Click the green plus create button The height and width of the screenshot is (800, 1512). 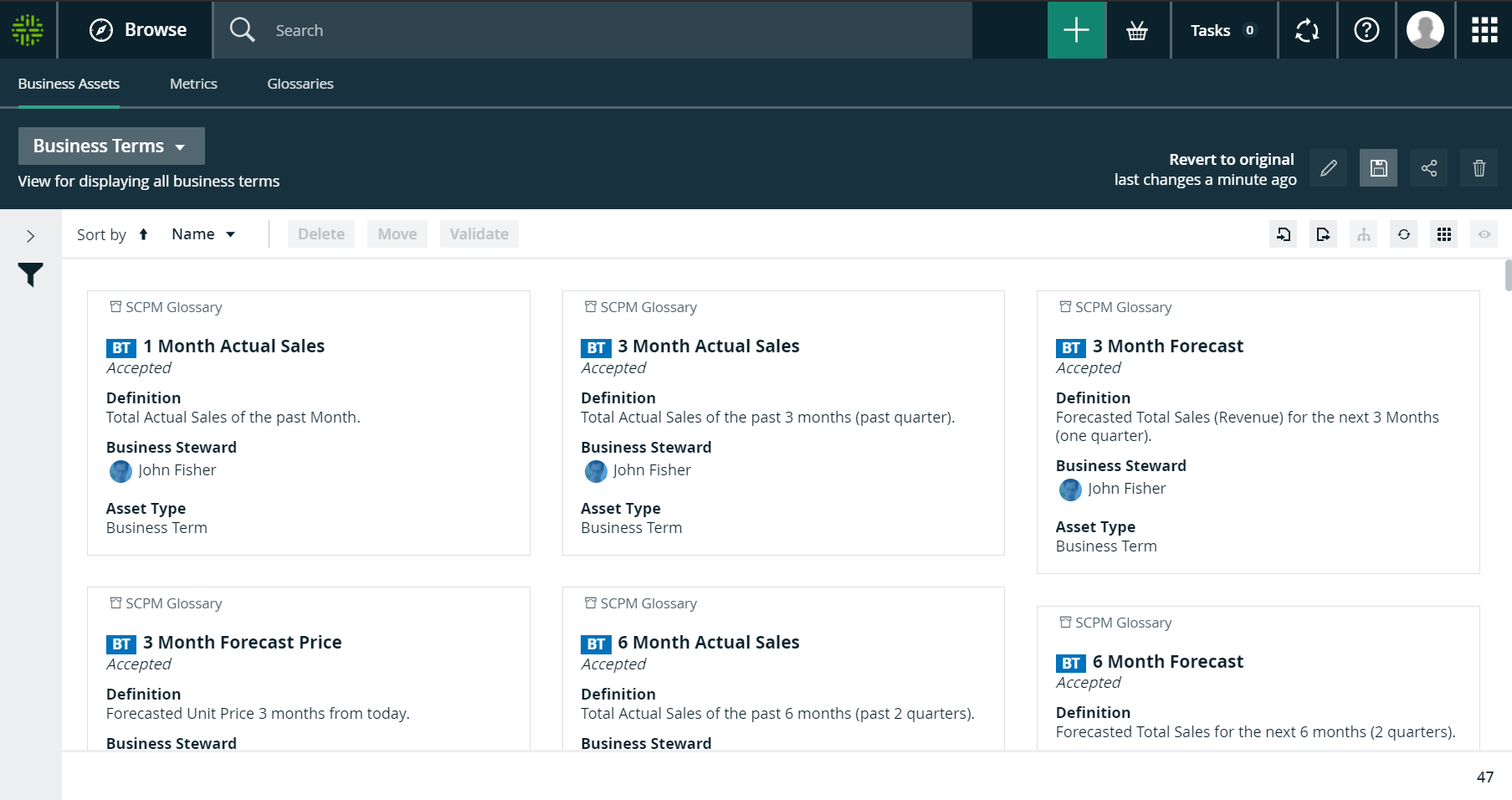(x=1076, y=30)
